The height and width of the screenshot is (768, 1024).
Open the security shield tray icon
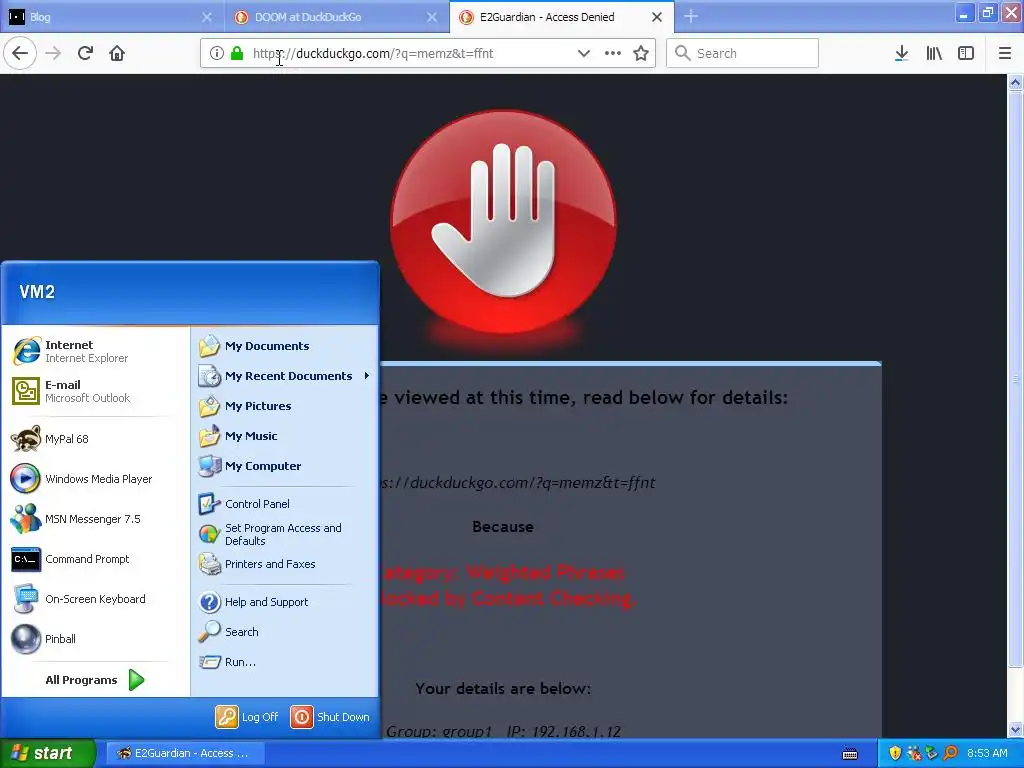point(895,753)
